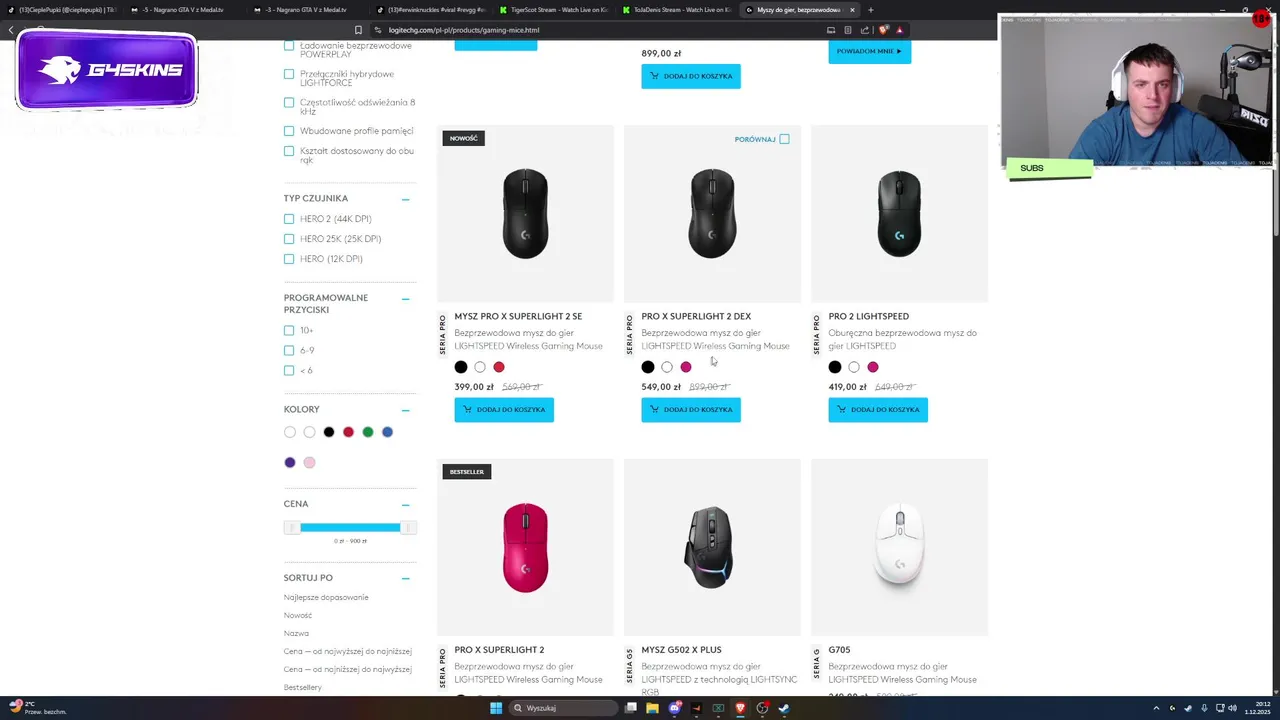Sort by Cena od najwyższej do najniższej

point(347,651)
